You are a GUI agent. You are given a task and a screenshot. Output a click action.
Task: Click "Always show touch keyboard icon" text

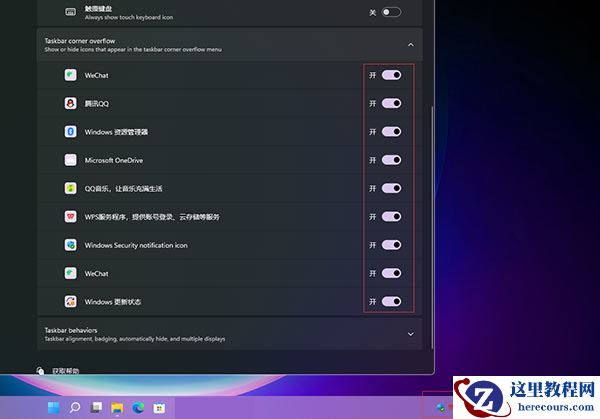click(129, 17)
